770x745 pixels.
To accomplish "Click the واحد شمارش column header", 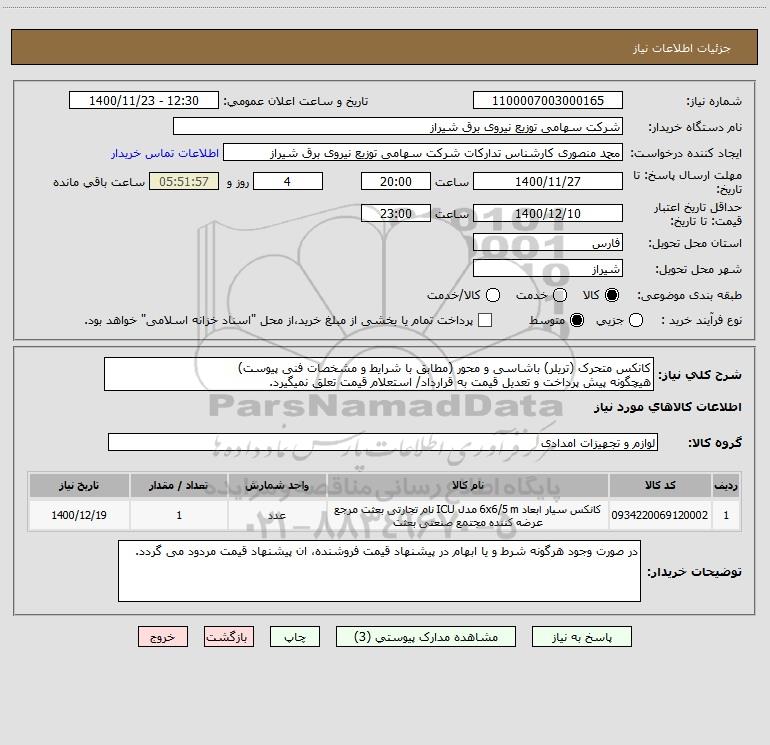I will click(x=277, y=485).
